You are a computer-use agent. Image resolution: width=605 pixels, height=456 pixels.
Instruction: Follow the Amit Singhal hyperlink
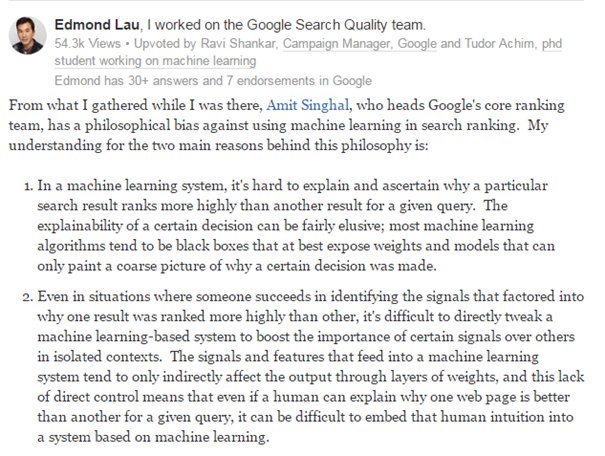pos(308,105)
